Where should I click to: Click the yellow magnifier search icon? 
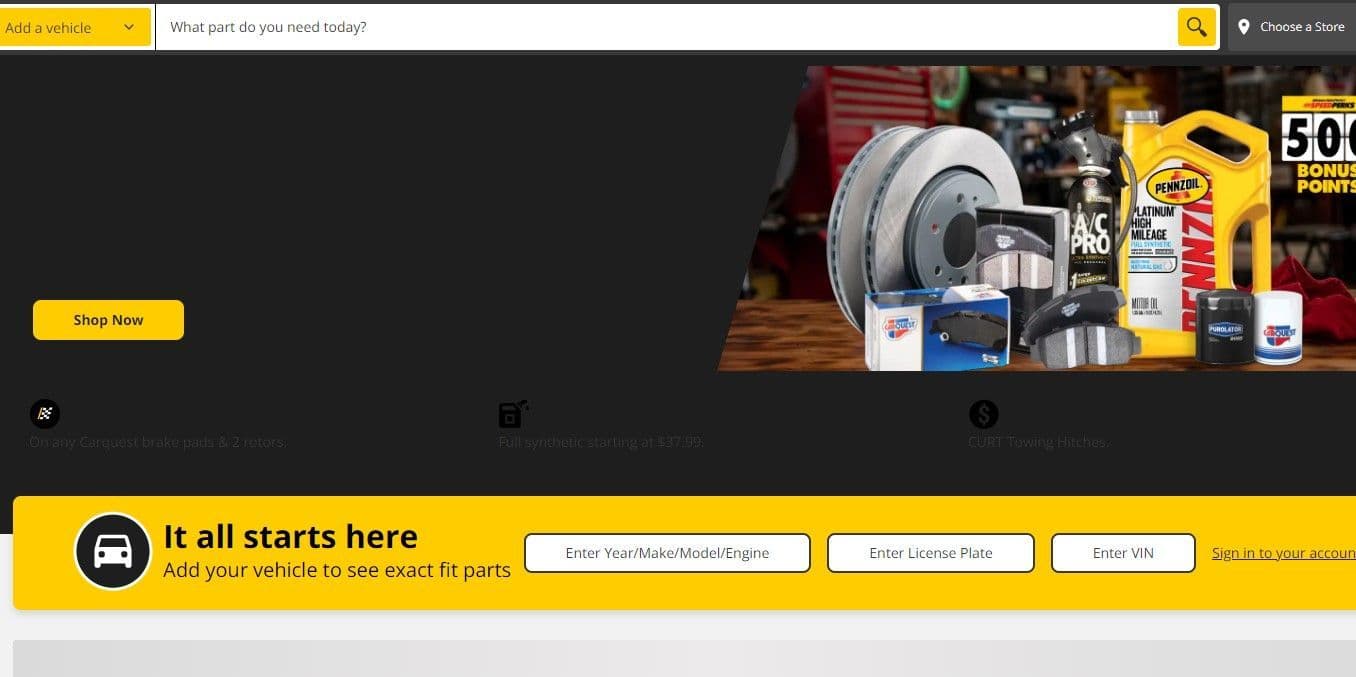coord(1196,27)
